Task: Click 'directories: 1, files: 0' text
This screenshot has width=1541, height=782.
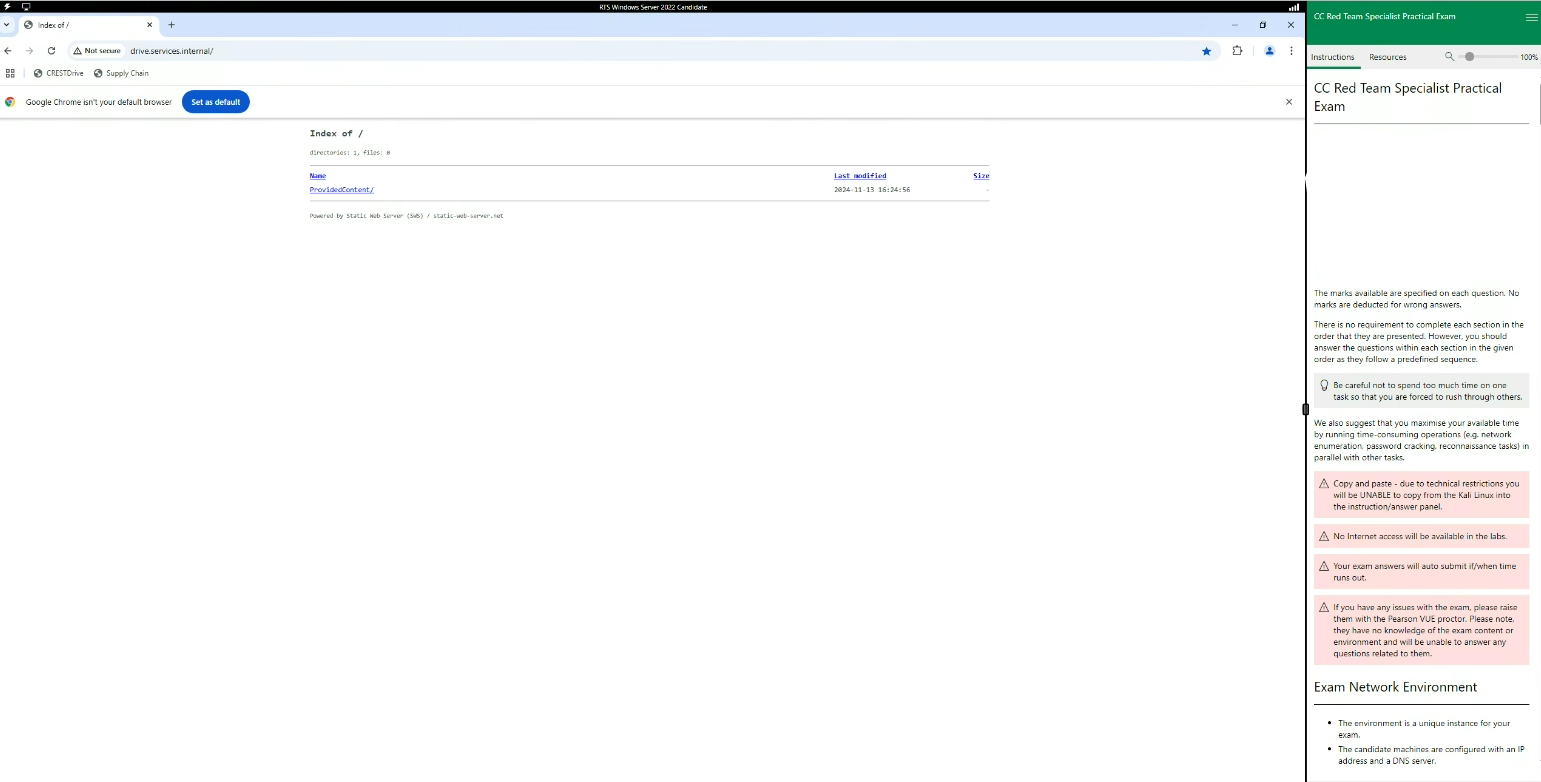Action: point(350,153)
